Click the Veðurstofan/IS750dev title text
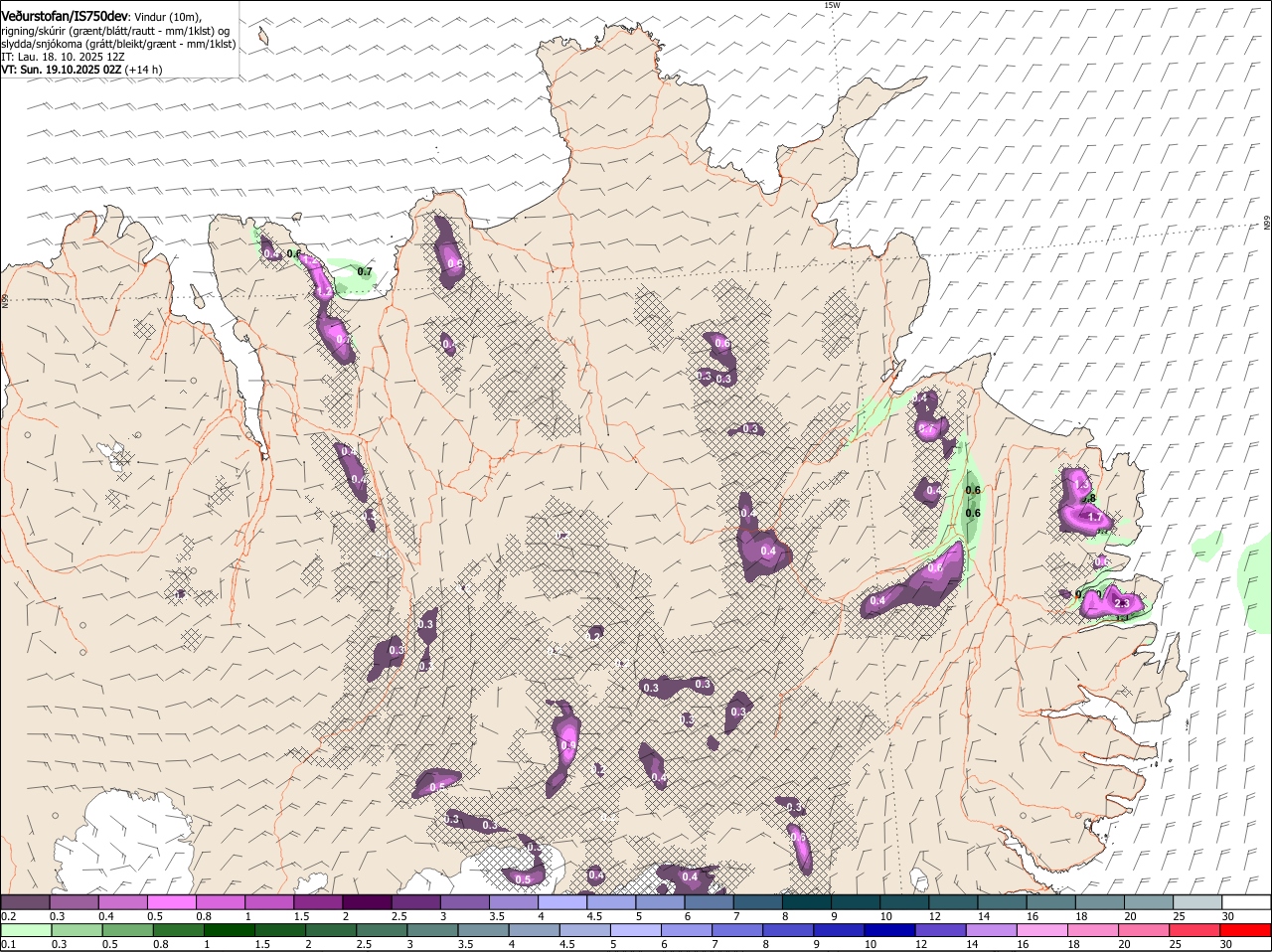The image size is (1272, 952). coord(65,16)
